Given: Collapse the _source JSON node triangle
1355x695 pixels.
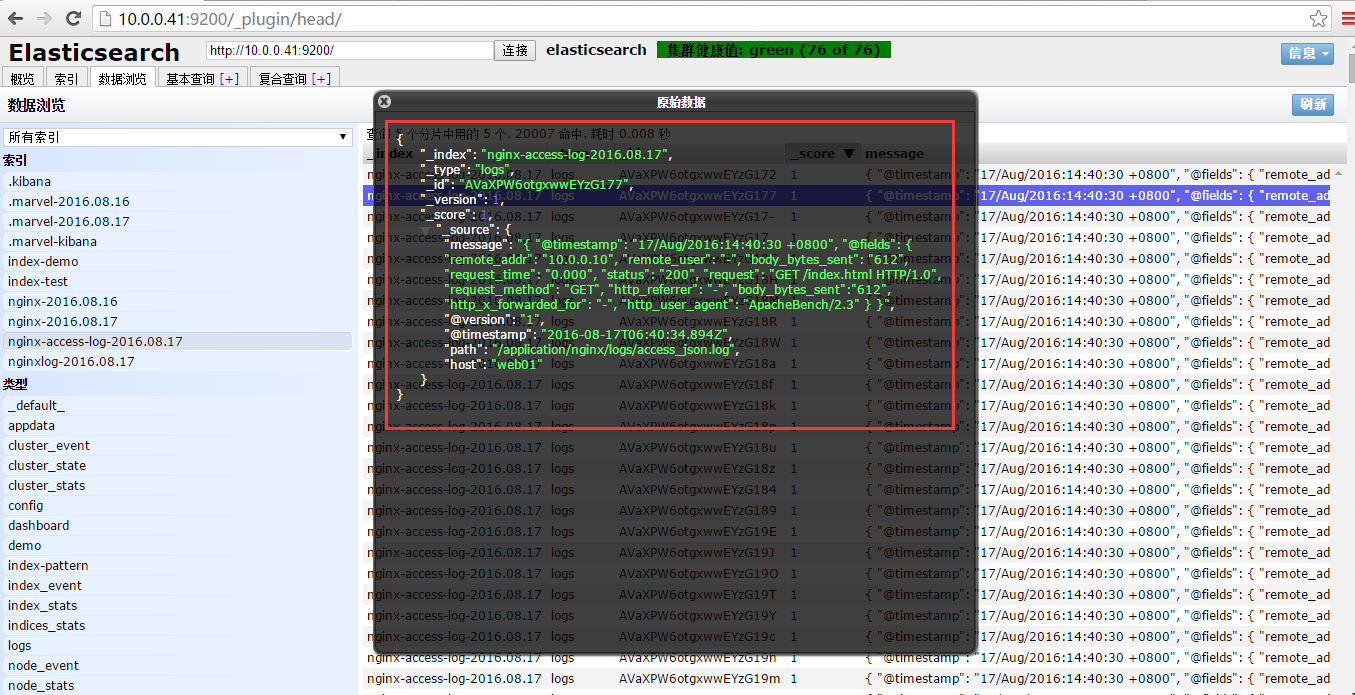Looking at the screenshot, I should click(427, 230).
